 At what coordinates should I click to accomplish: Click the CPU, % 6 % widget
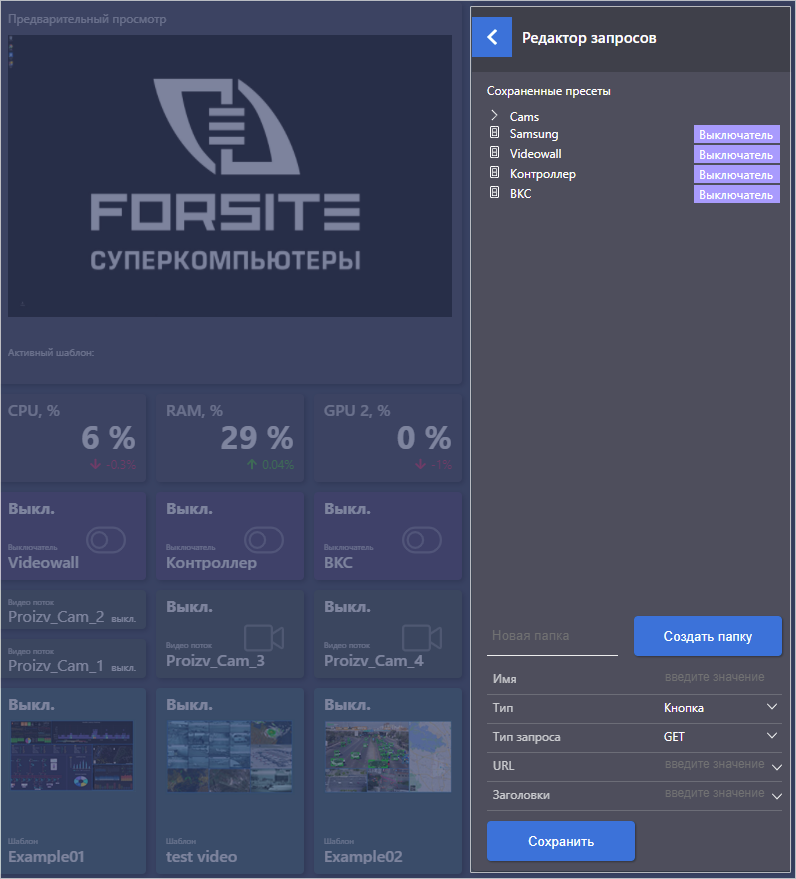click(73, 438)
